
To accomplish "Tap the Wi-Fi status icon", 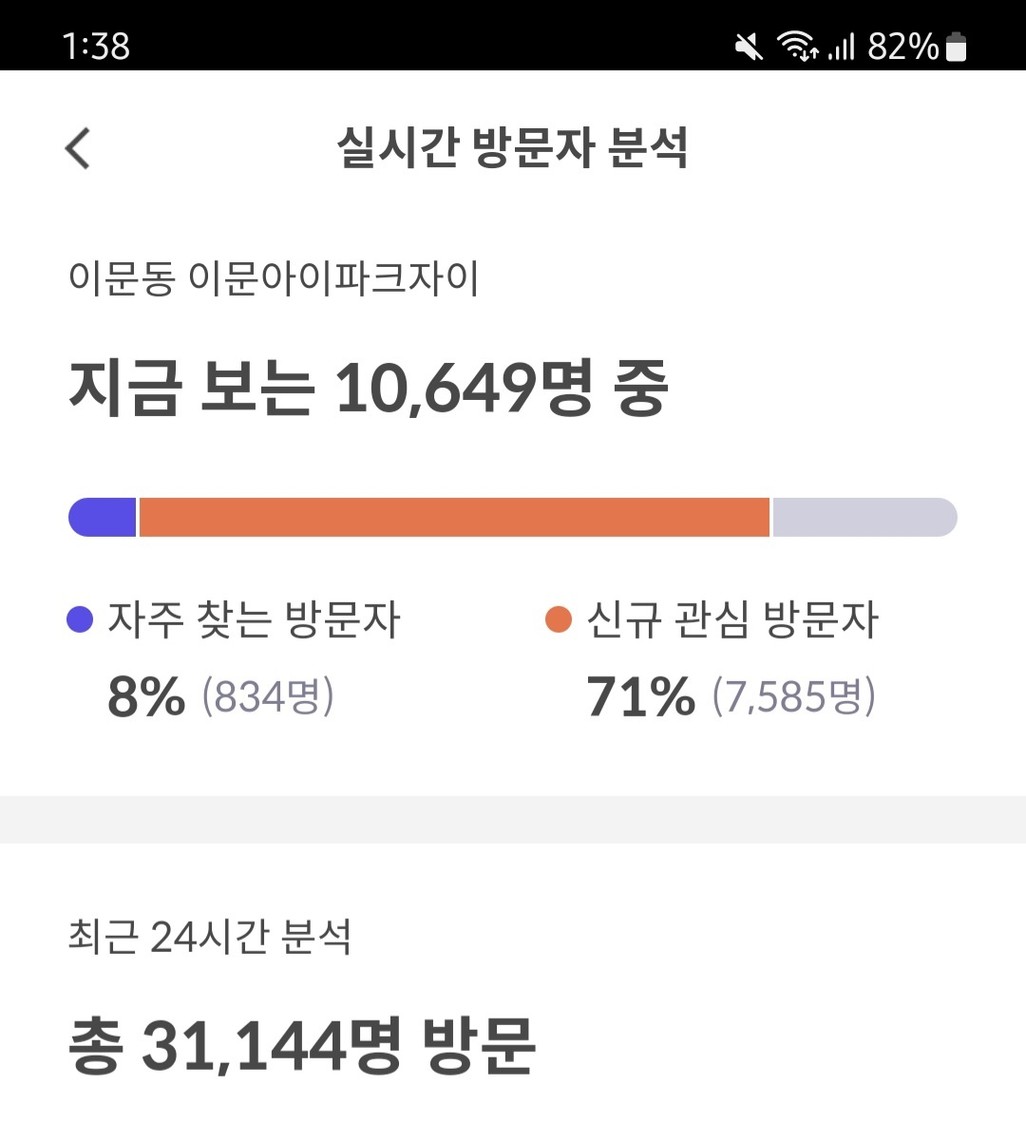I will tap(797, 46).
